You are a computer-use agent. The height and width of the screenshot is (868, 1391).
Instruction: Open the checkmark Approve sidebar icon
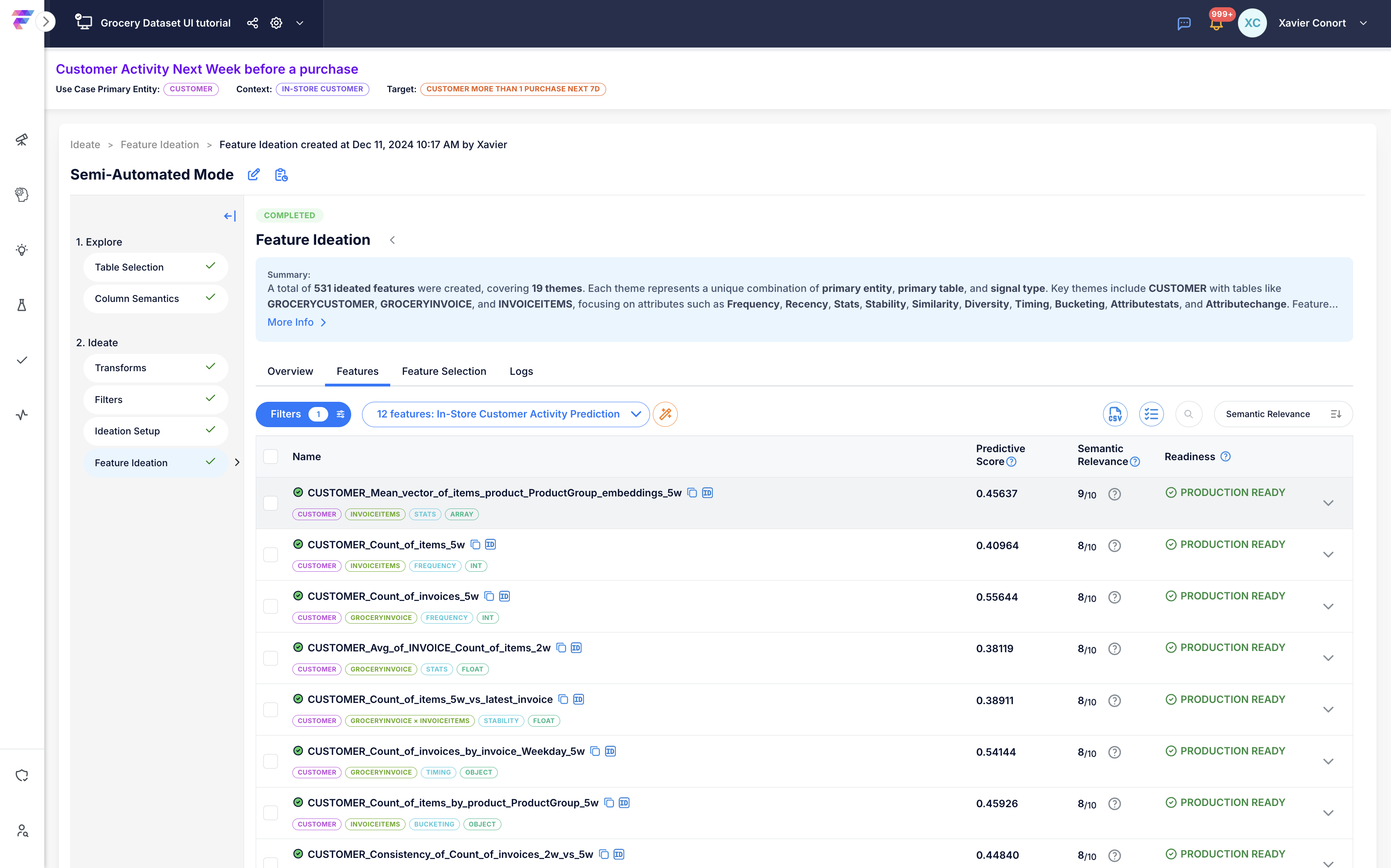click(22, 360)
